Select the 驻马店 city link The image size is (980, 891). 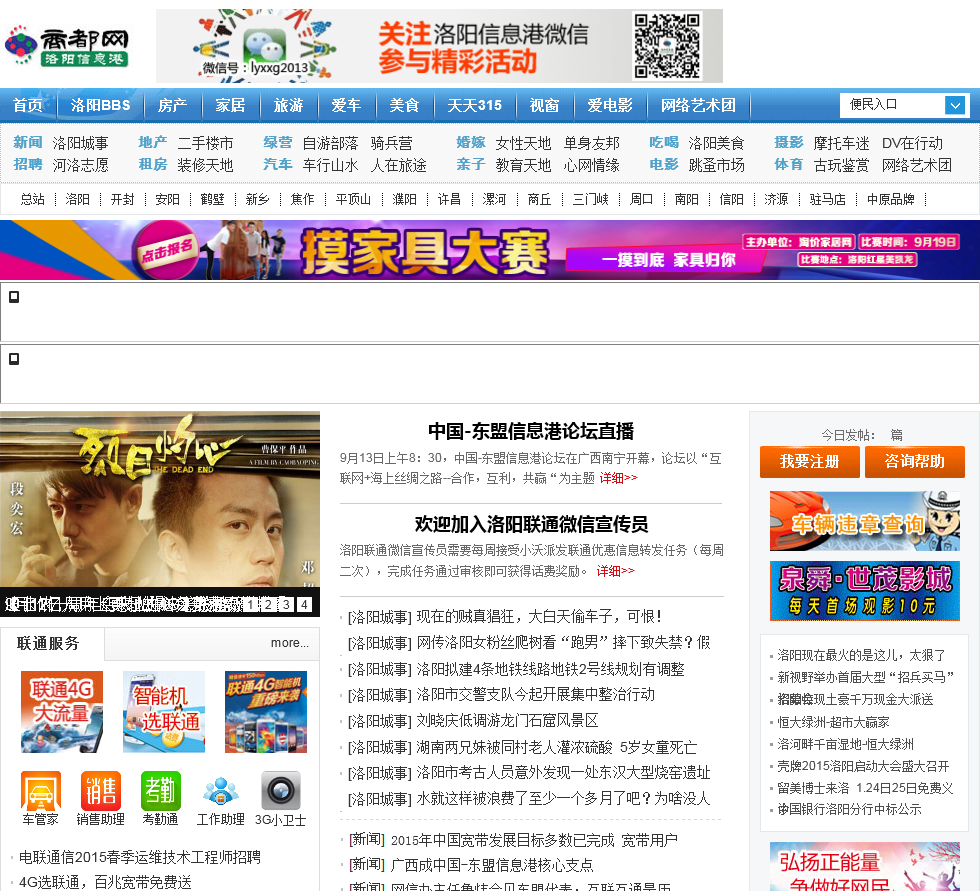(x=828, y=199)
